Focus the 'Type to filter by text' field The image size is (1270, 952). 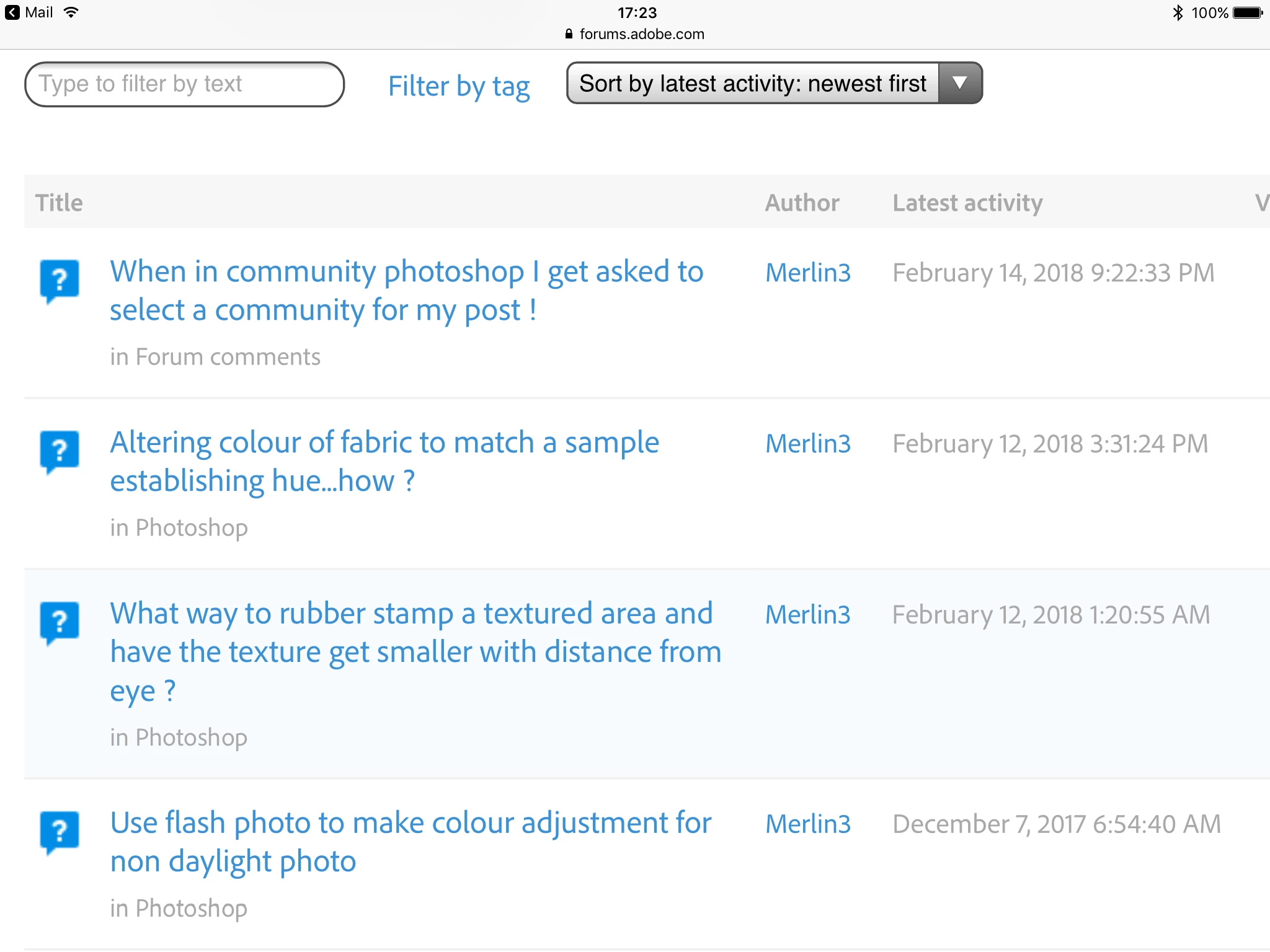click(x=184, y=84)
